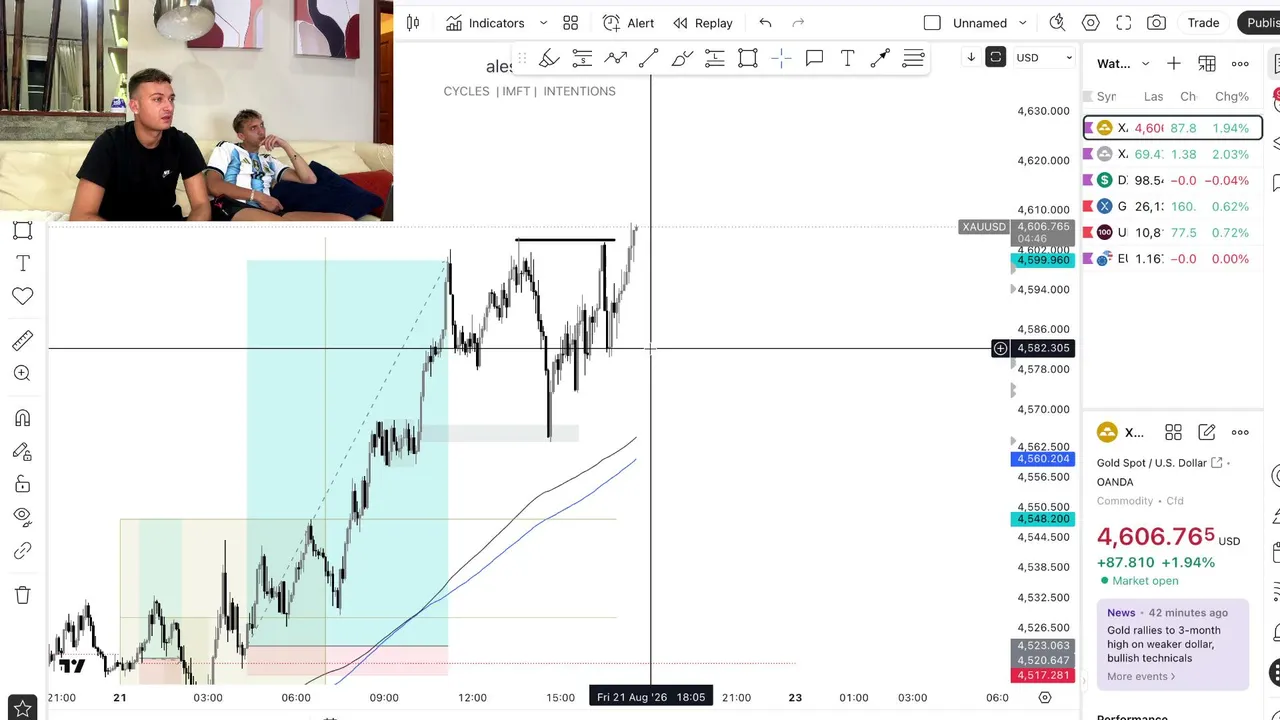Click the purple flag on the gold row
Viewport: 1280px width, 720px height.
[x=1088, y=128]
